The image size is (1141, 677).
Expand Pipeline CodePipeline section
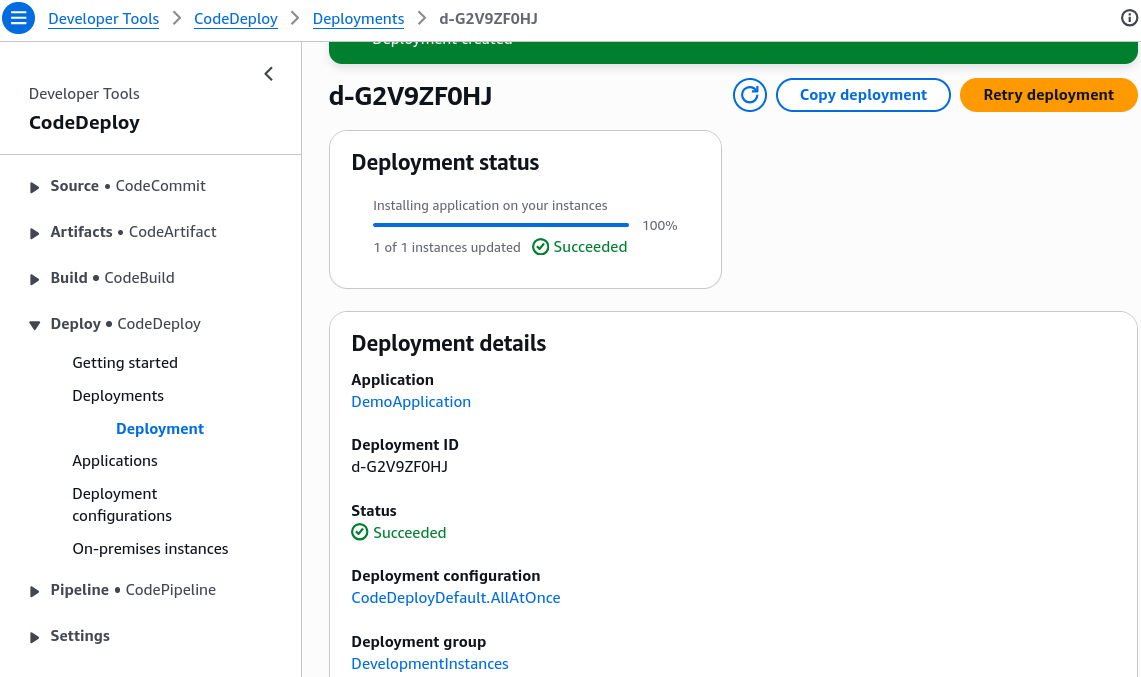click(34, 591)
